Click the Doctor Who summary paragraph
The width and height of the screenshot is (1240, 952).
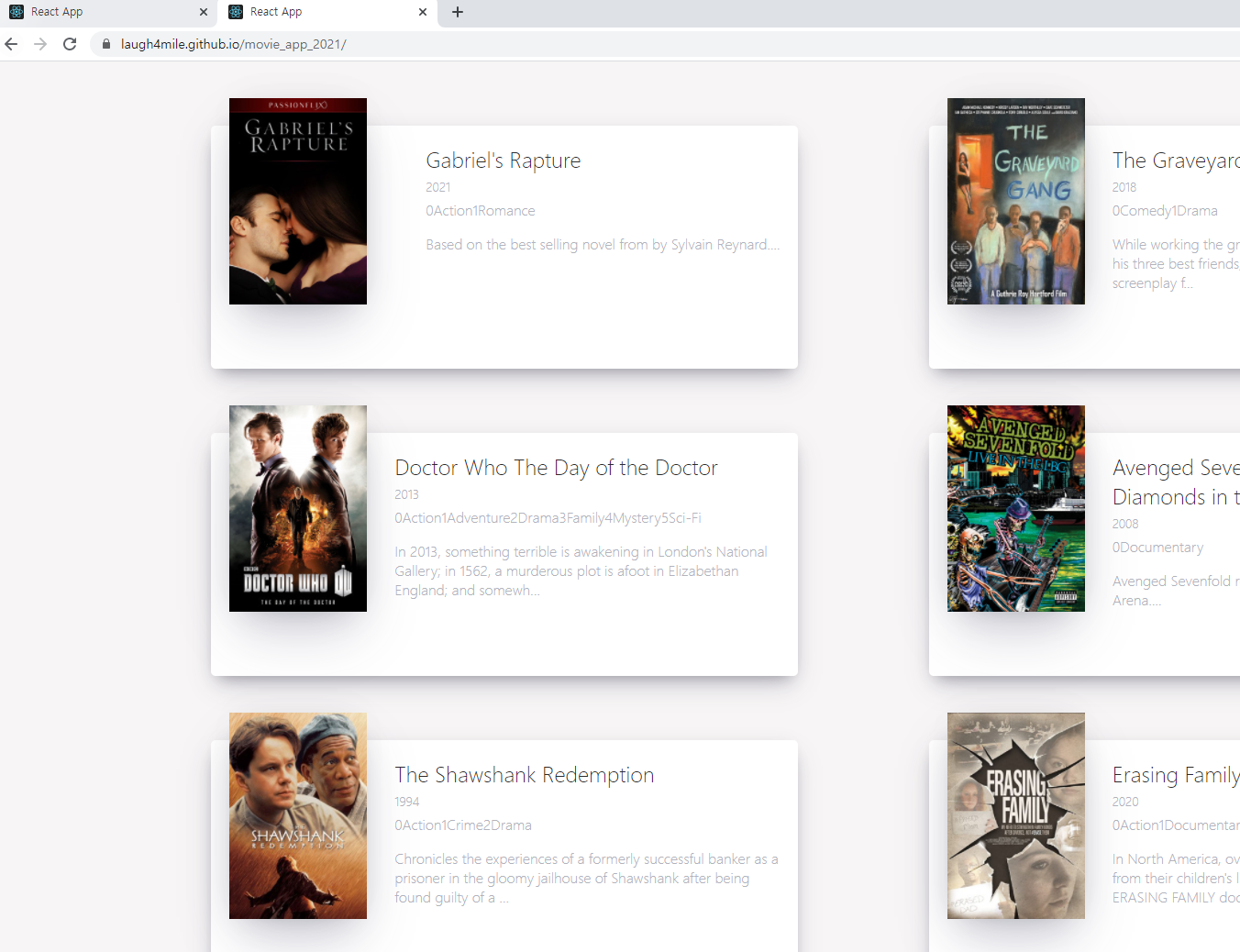(x=581, y=571)
